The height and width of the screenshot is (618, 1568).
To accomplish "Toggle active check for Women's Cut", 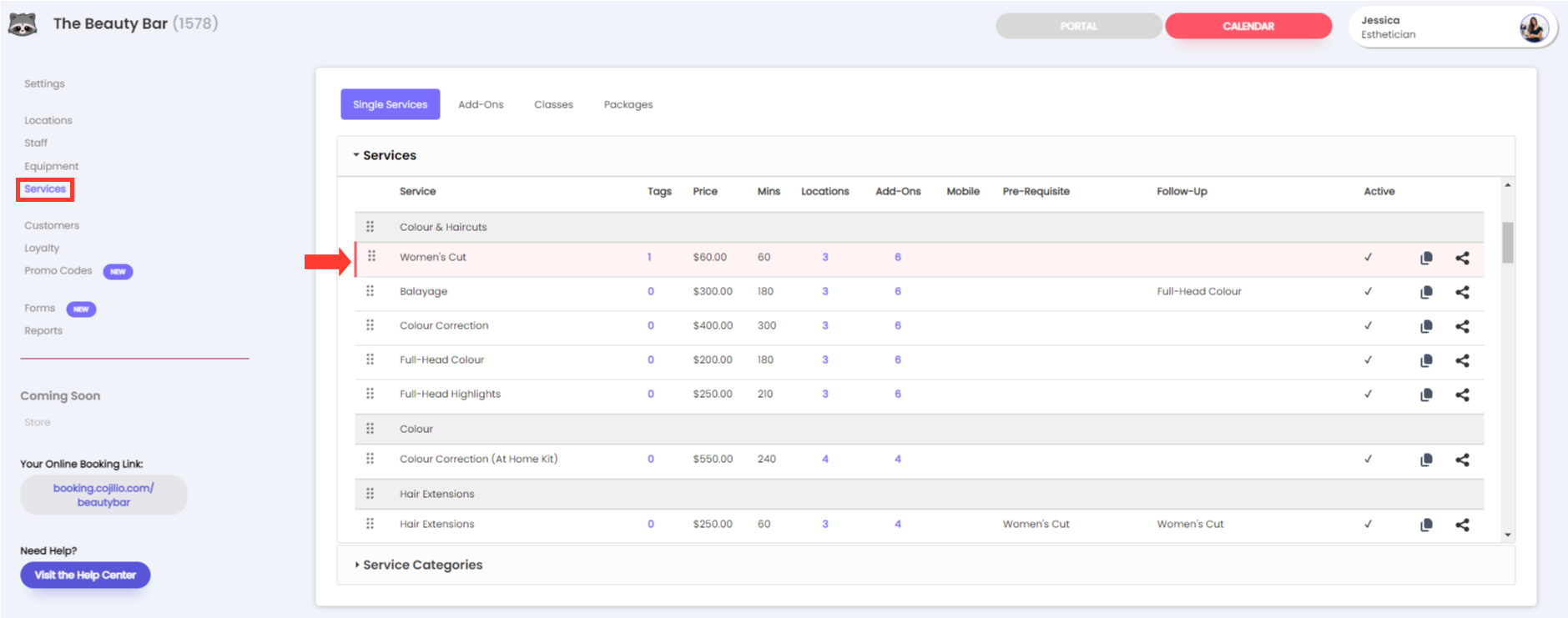I will point(1368,257).
